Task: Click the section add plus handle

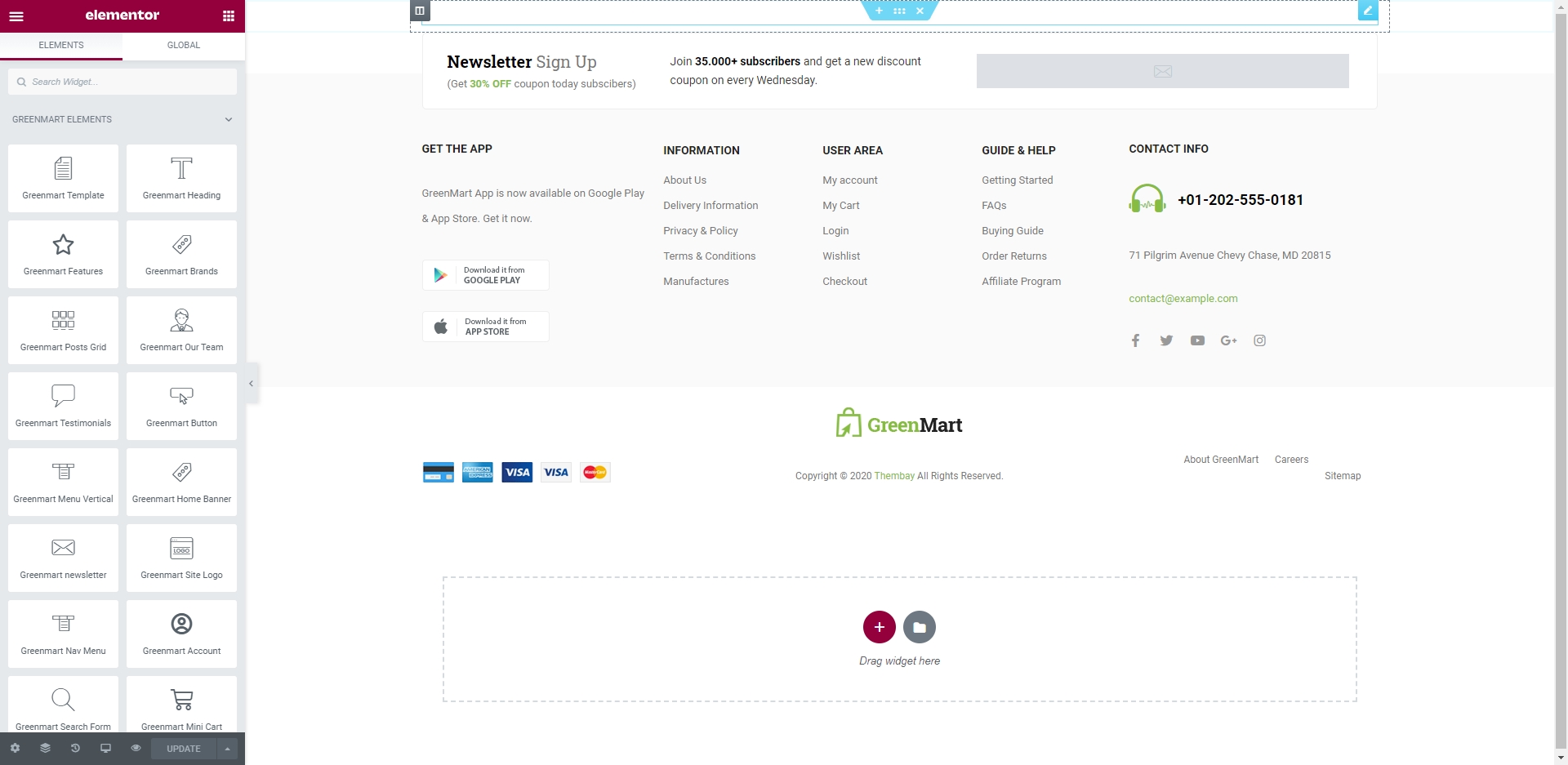Action: pyautogui.click(x=879, y=11)
